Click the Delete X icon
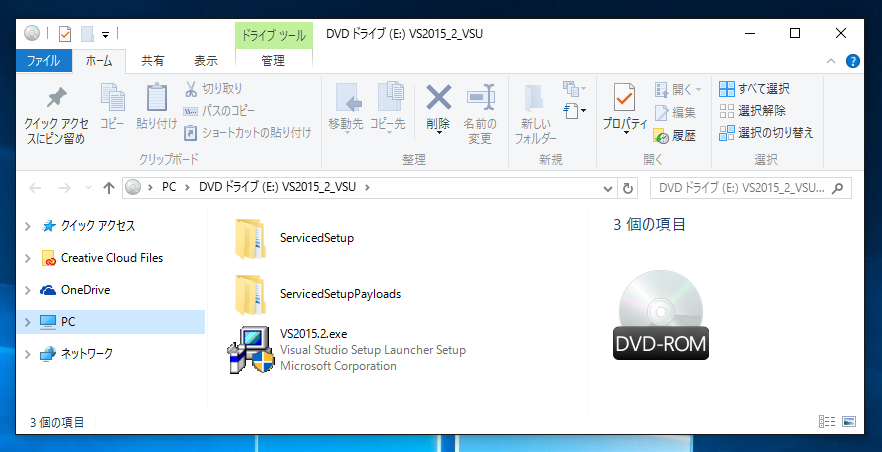 (438, 97)
